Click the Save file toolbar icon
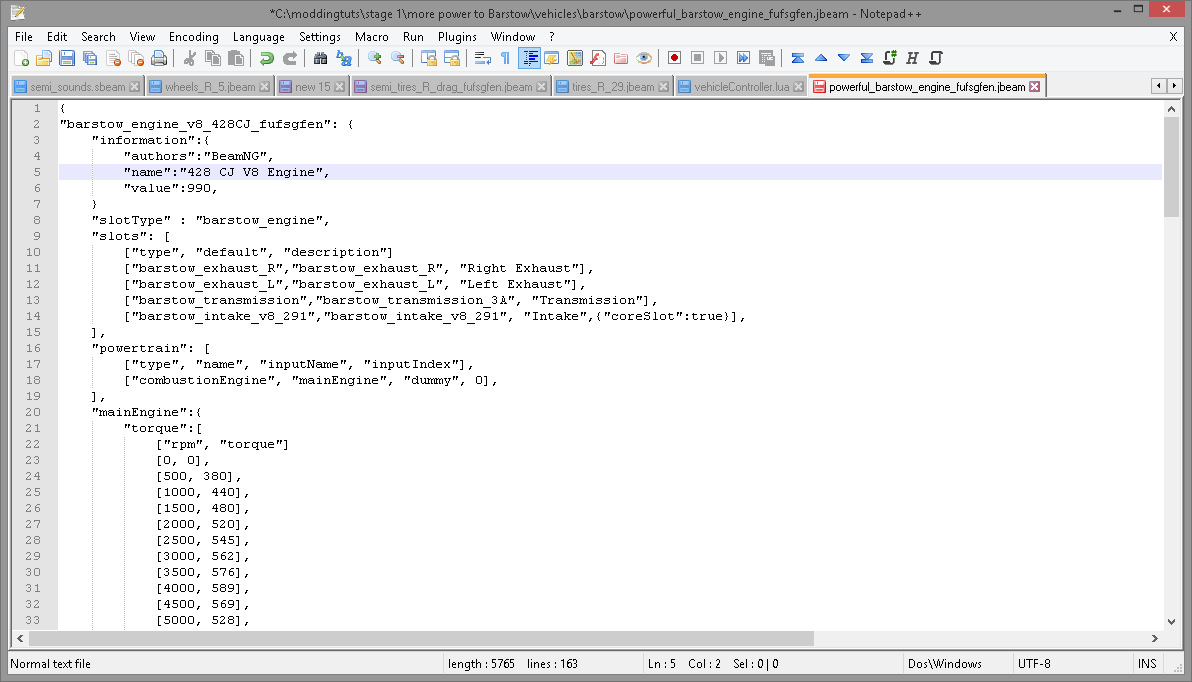This screenshot has width=1192, height=682. tap(67, 59)
